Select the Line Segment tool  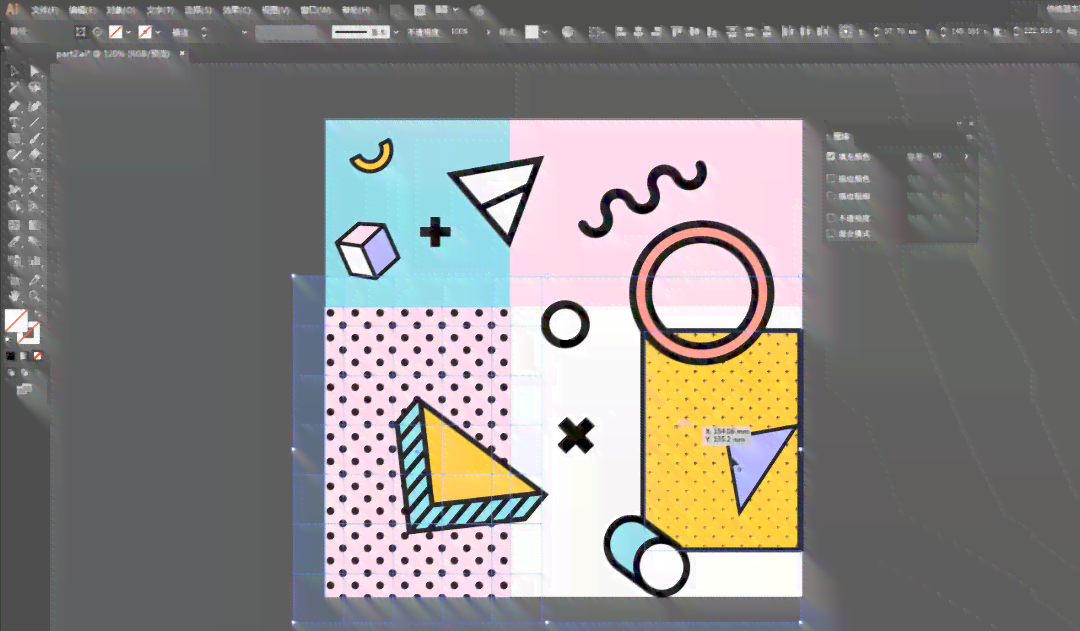click(35, 123)
